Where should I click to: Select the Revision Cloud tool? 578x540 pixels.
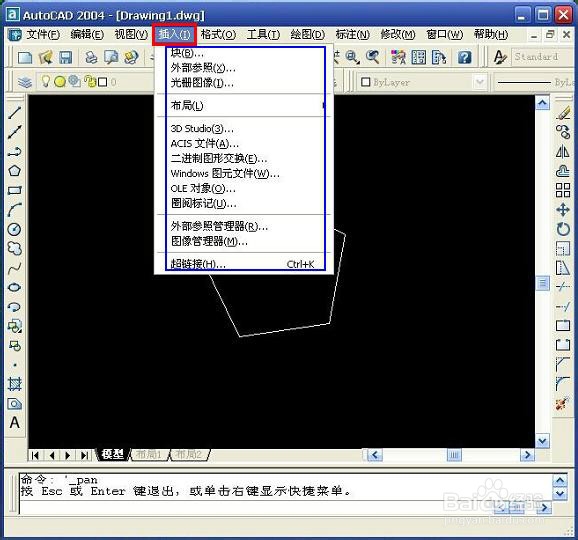tap(14, 248)
